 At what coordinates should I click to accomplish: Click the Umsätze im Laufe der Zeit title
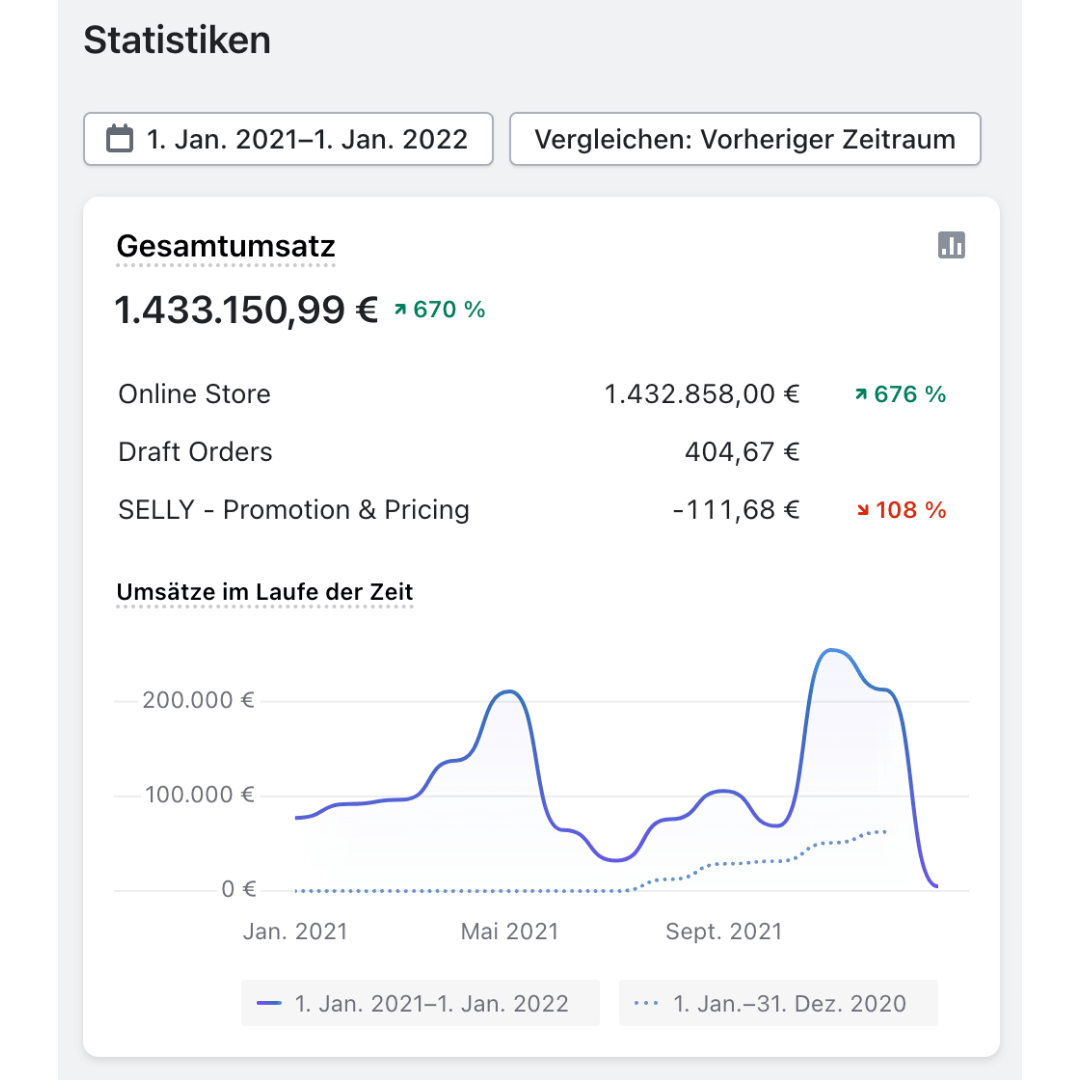265,592
